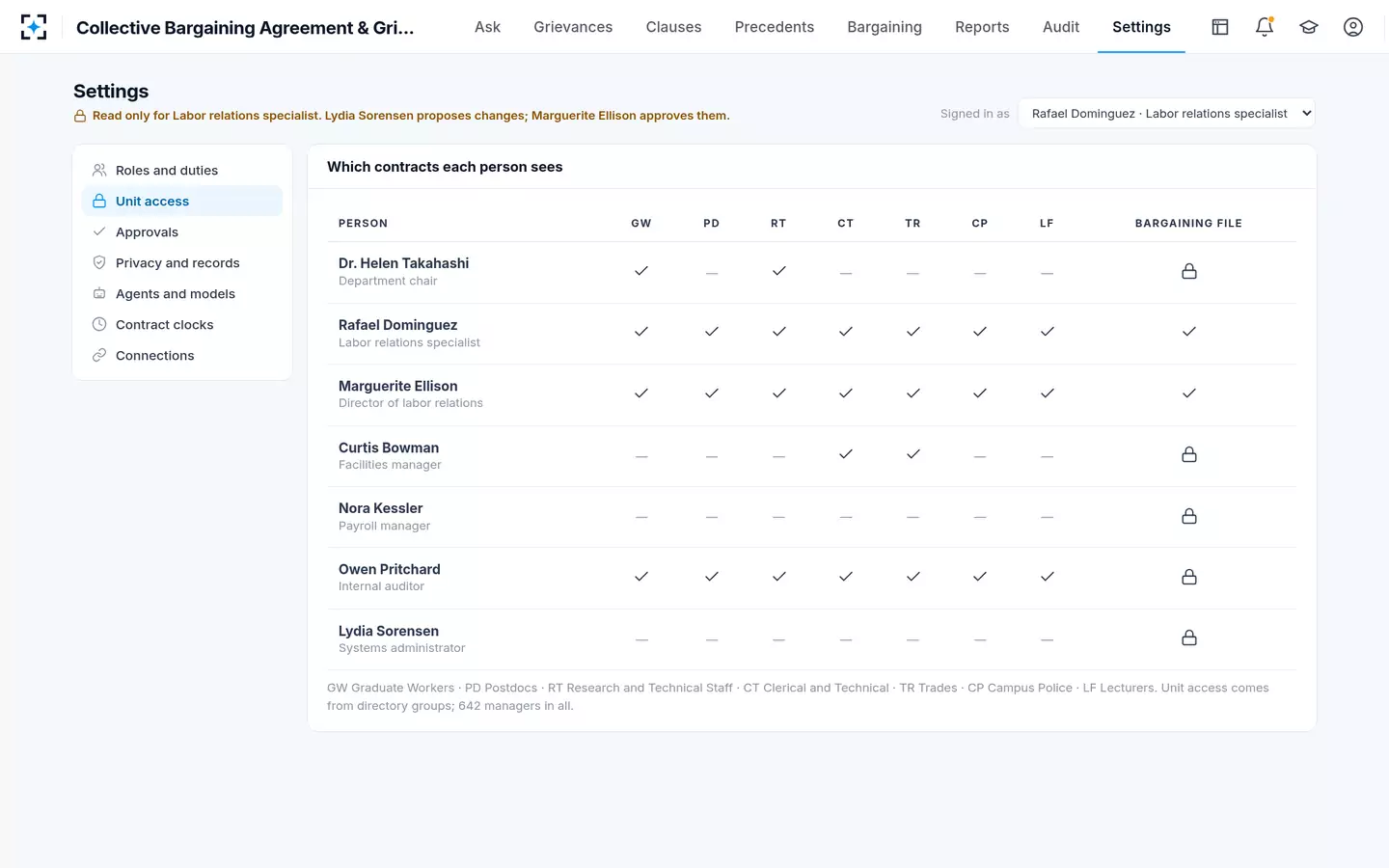Click the Connections link icon
This screenshot has width=1389, height=868.
(x=99, y=355)
